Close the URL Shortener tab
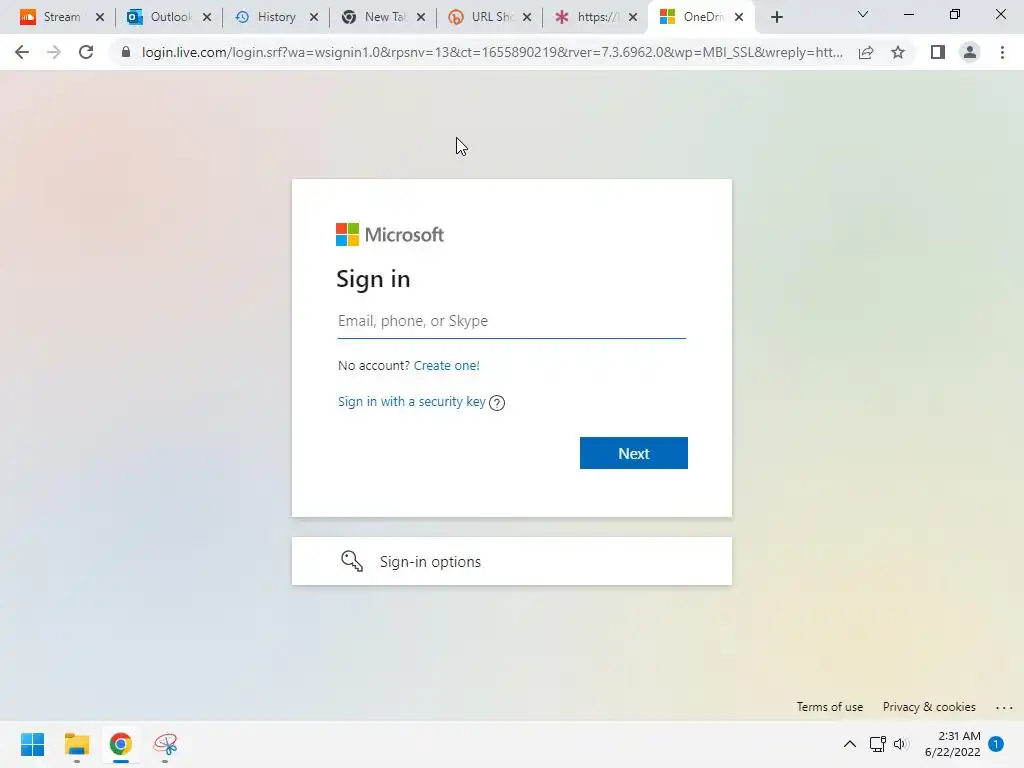Viewport: 1024px width, 768px height. [527, 17]
